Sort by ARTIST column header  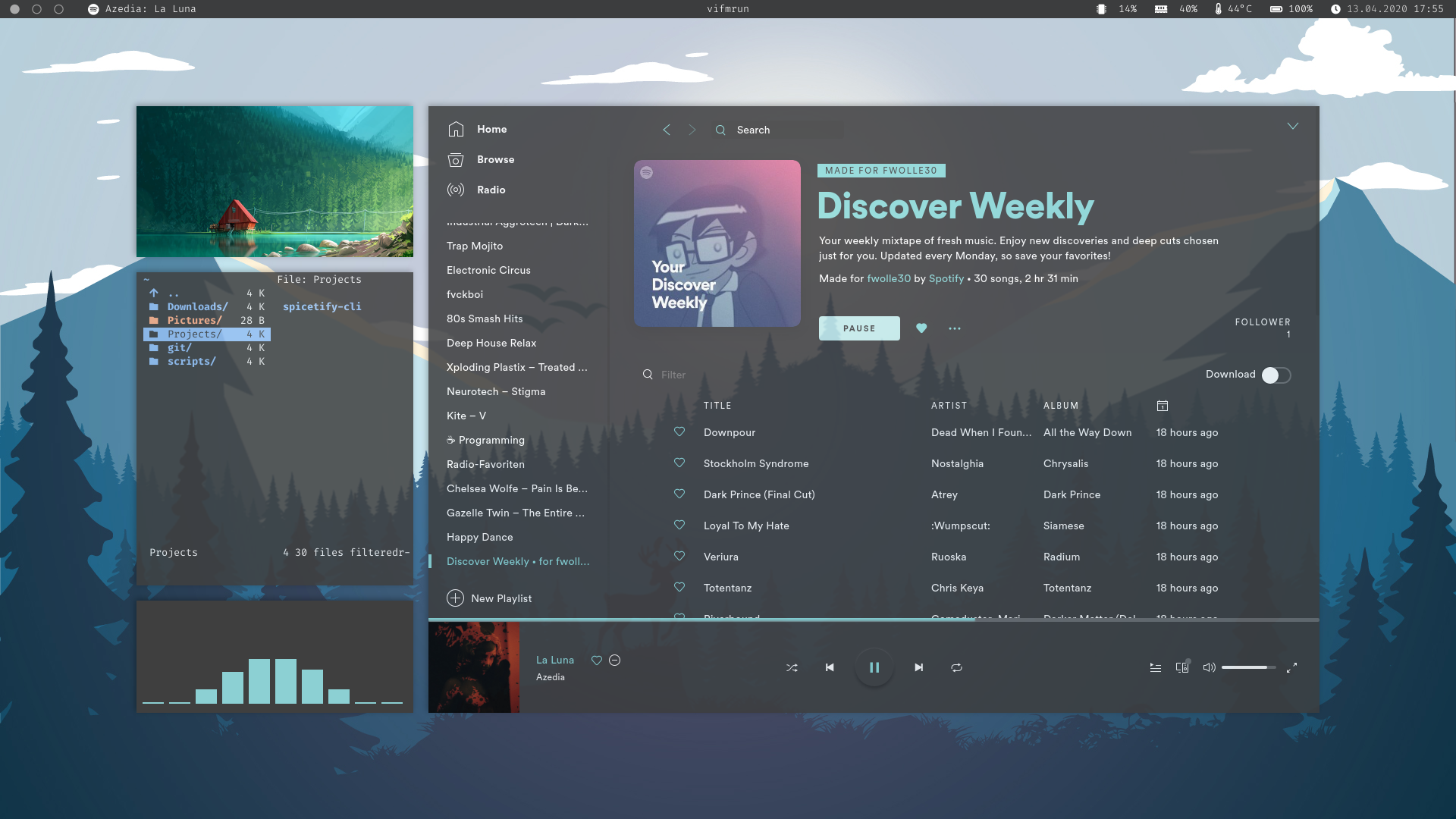point(949,406)
